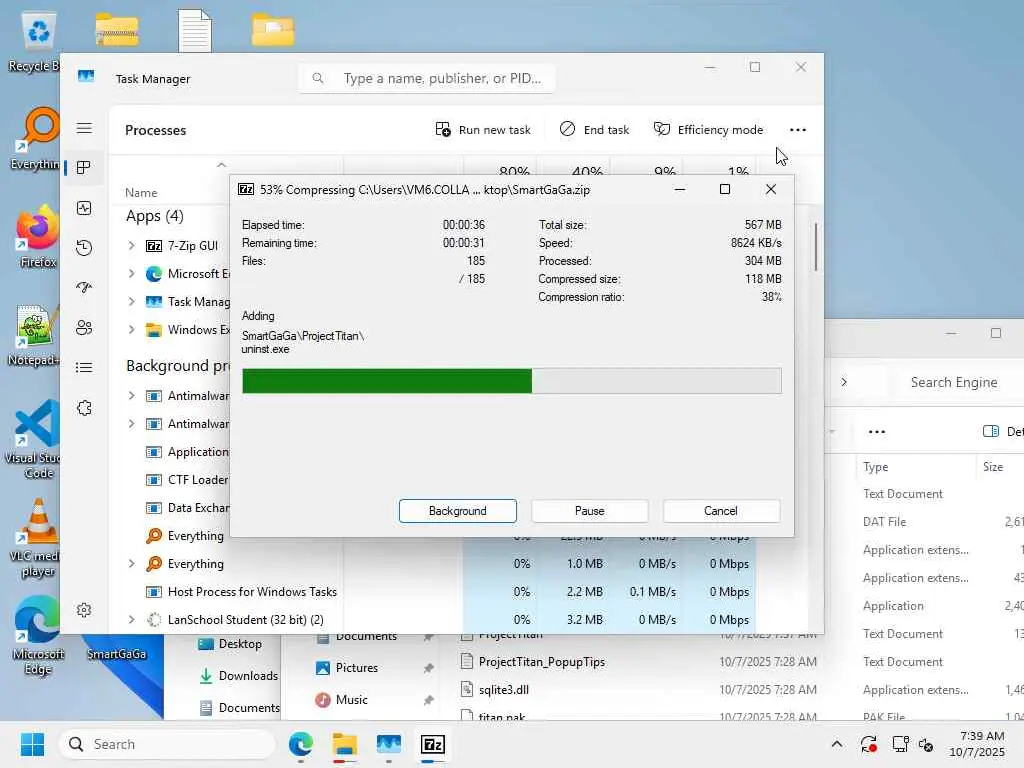Viewport: 1024px width, 768px height.
Task: Expand first Antimalware process row
Action: coord(131,396)
